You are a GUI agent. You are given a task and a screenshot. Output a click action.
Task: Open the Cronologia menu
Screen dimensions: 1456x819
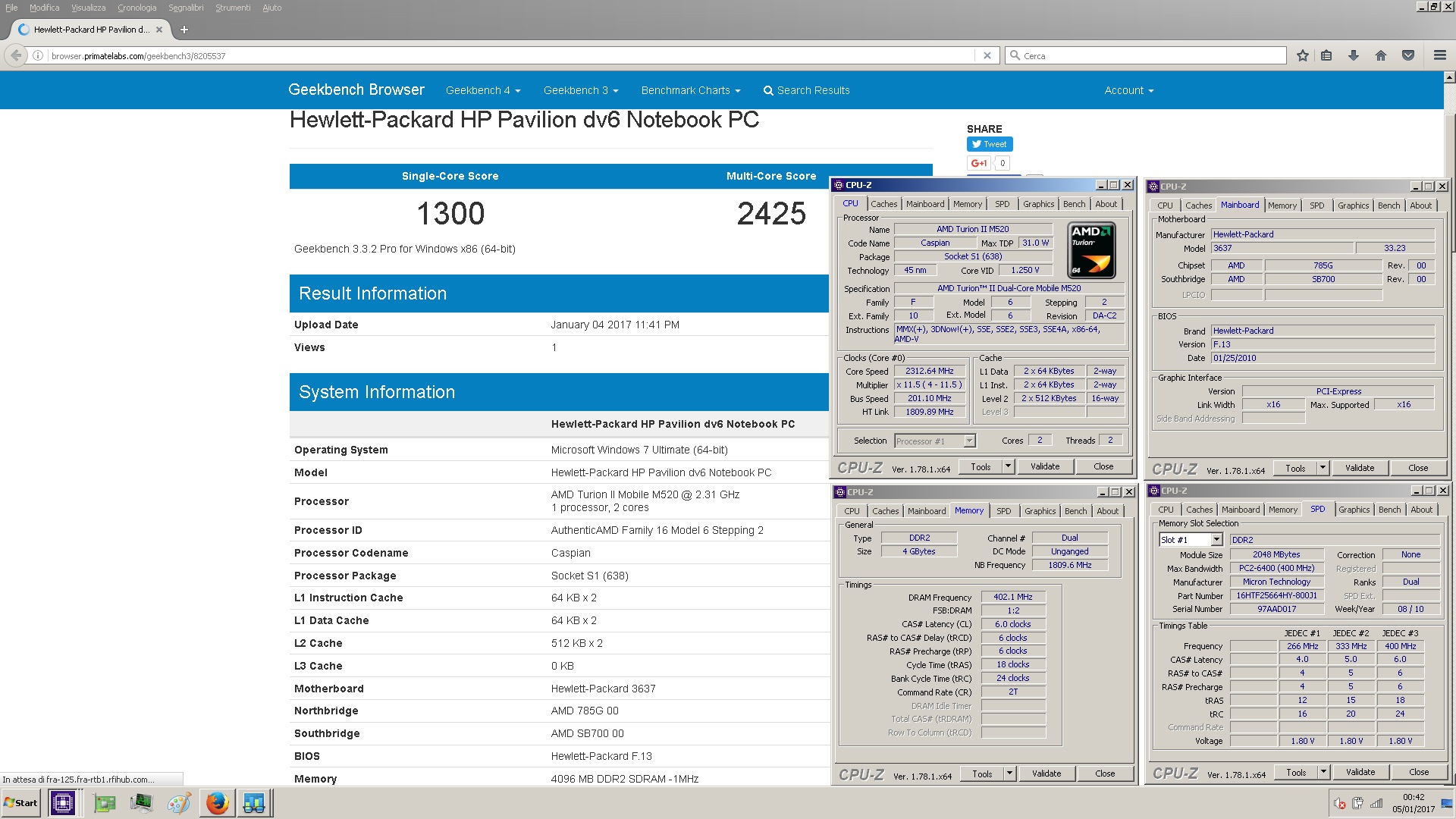coord(137,8)
